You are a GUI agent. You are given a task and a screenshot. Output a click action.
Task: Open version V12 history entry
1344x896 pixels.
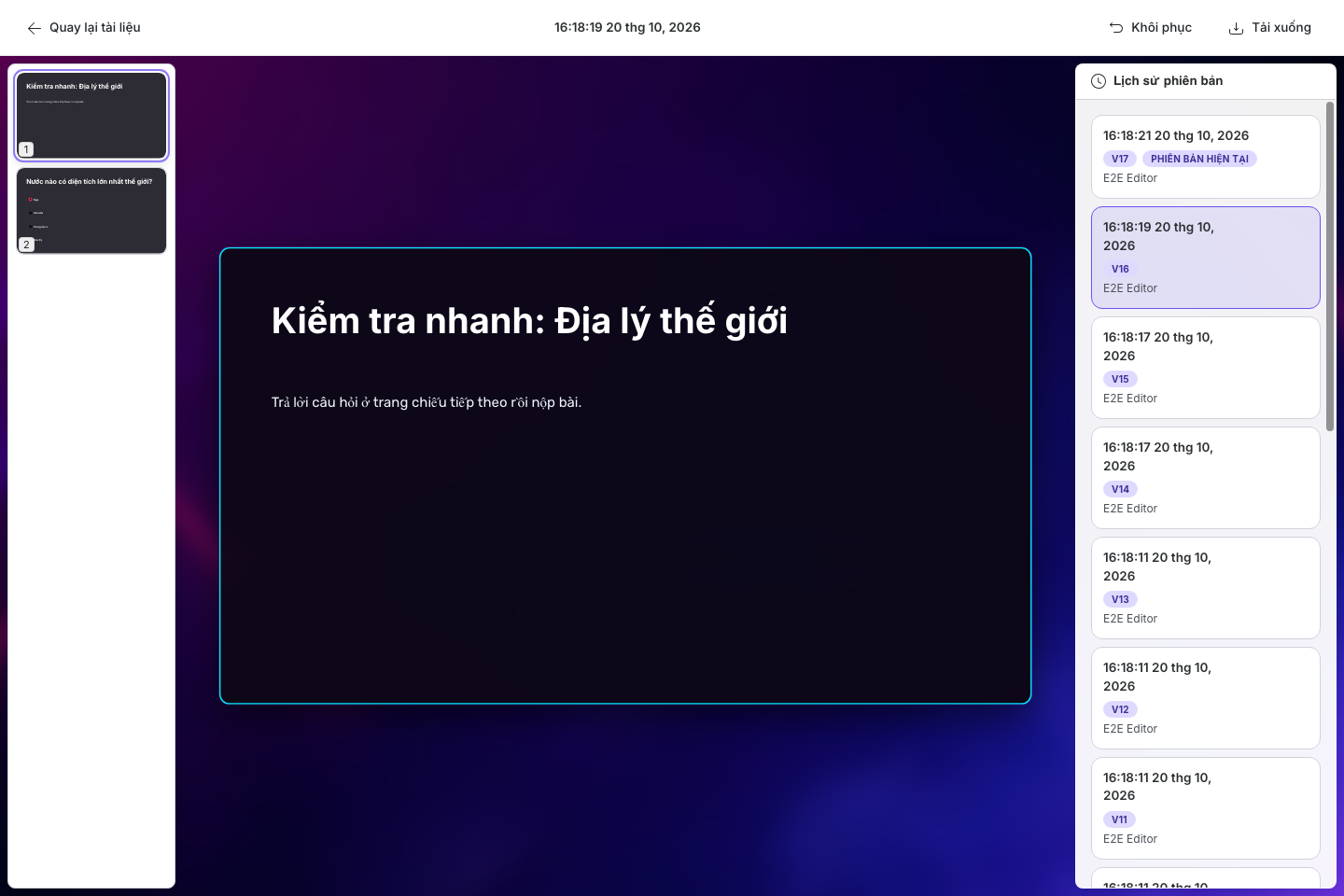[1206, 698]
